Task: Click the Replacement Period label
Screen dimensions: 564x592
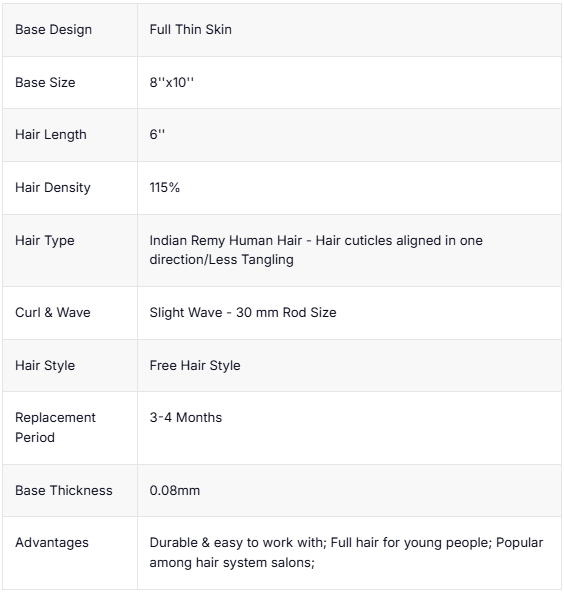Action: pos(55,427)
